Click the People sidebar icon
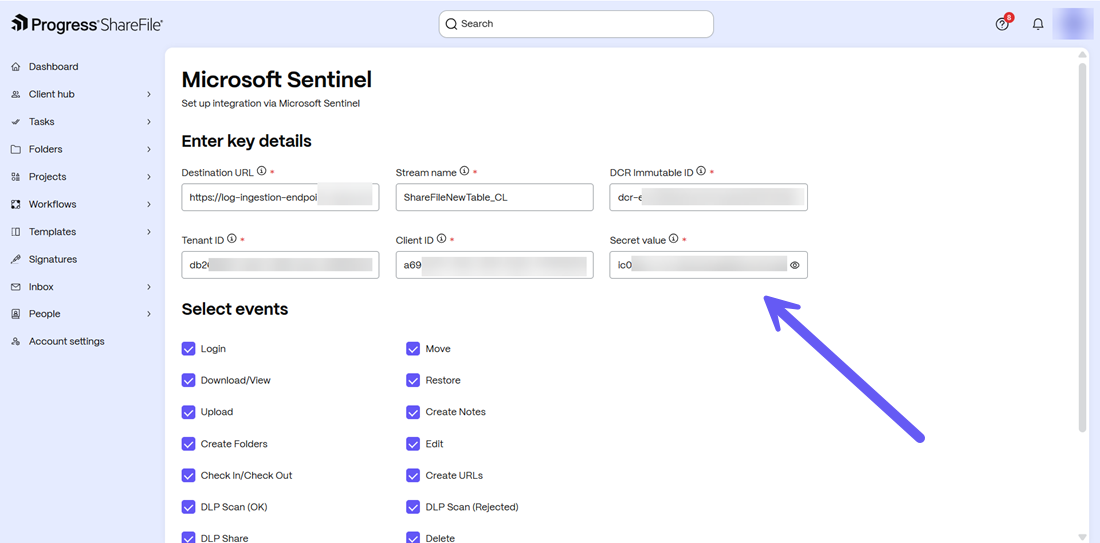1100x543 pixels. pyautogui.click(x=15, y=314)
